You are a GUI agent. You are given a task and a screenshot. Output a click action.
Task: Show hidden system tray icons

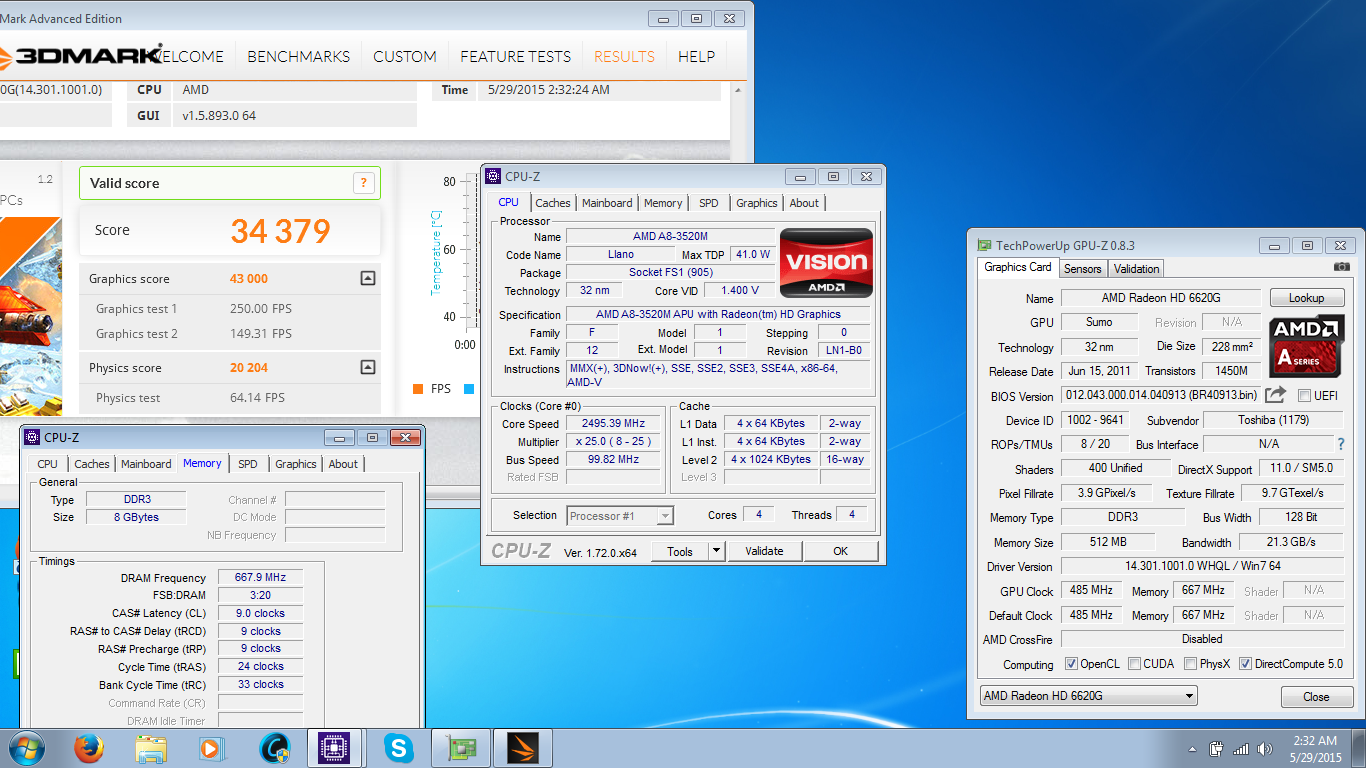click(x=1193, y=749)
